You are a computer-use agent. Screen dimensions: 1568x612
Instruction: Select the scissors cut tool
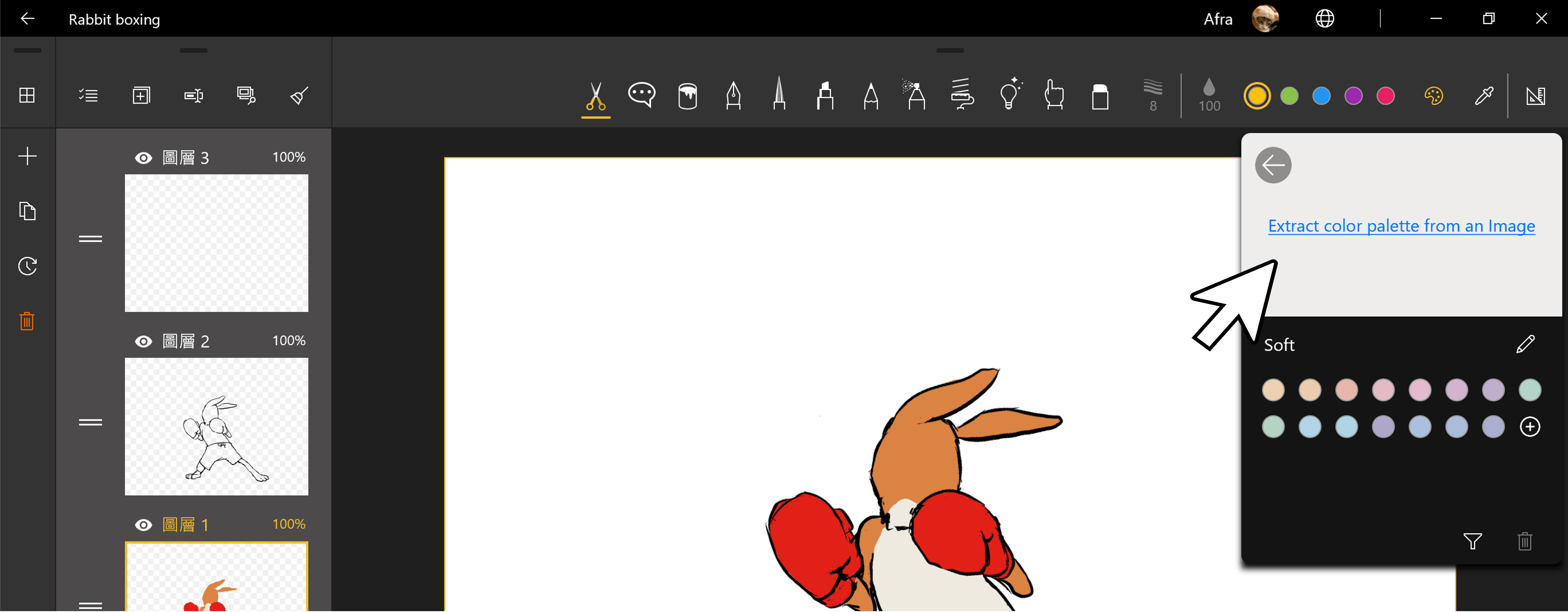595,96
